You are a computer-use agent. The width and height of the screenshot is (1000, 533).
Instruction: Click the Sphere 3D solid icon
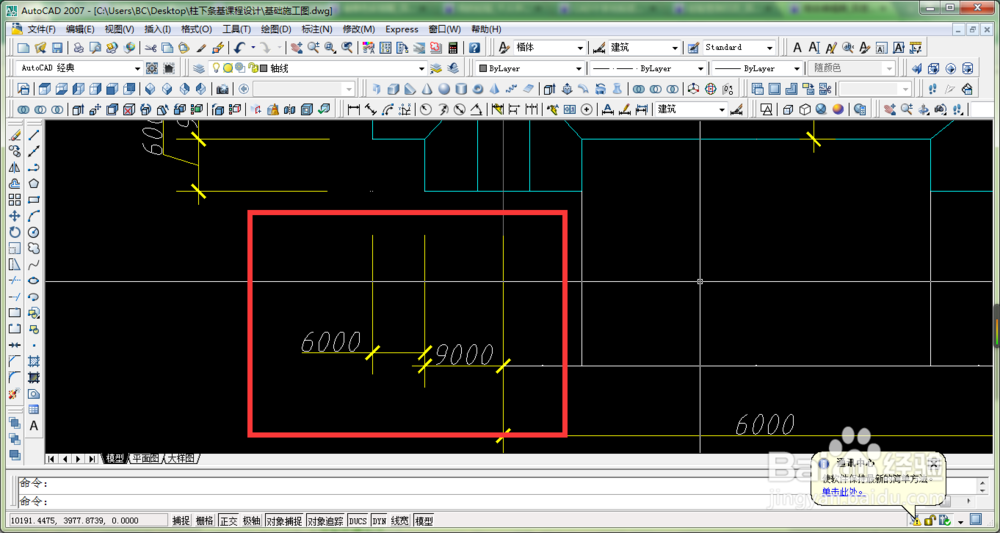[443, 89]
